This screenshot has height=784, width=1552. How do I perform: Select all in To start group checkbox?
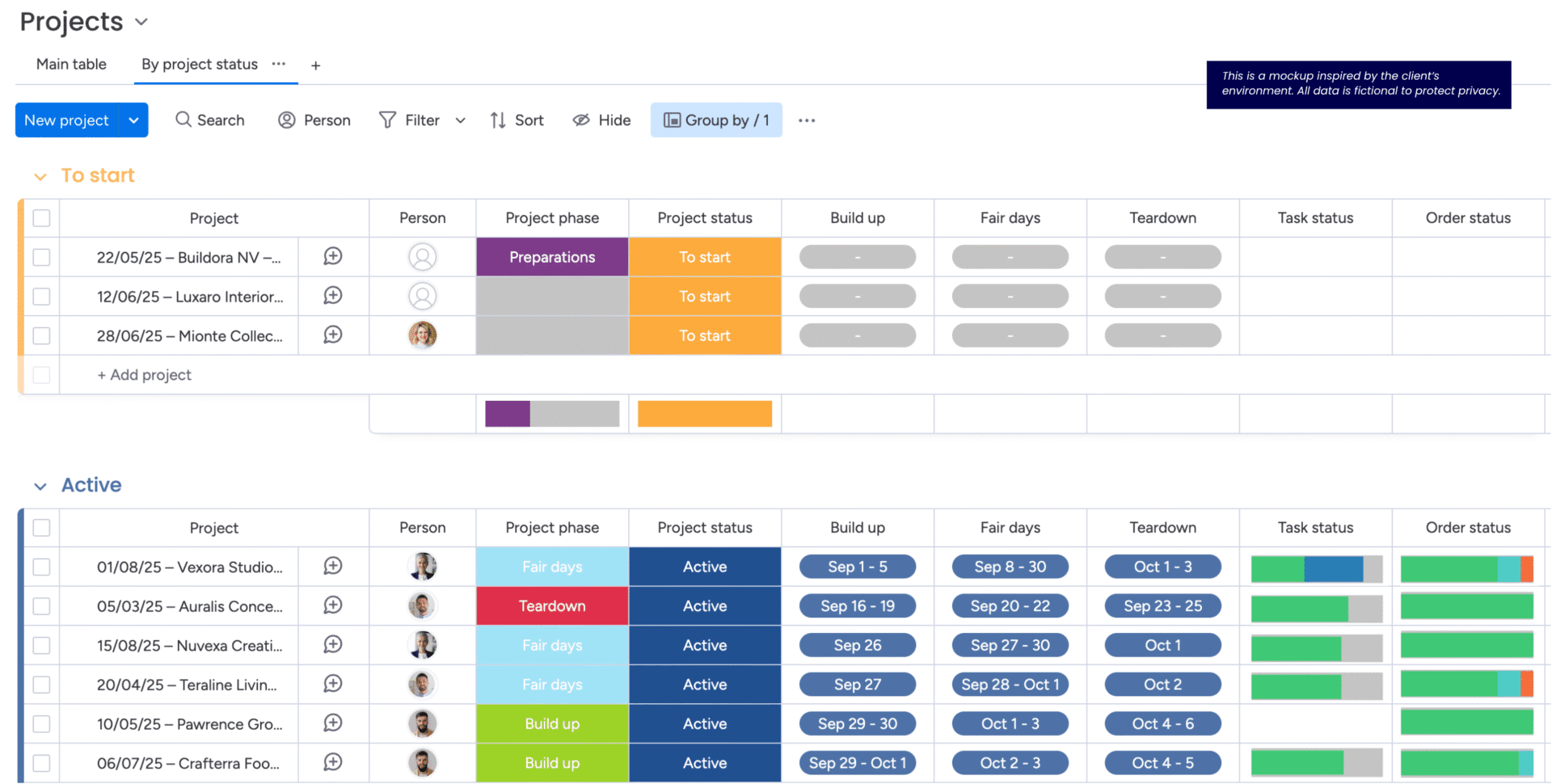[x=41, y=218]
